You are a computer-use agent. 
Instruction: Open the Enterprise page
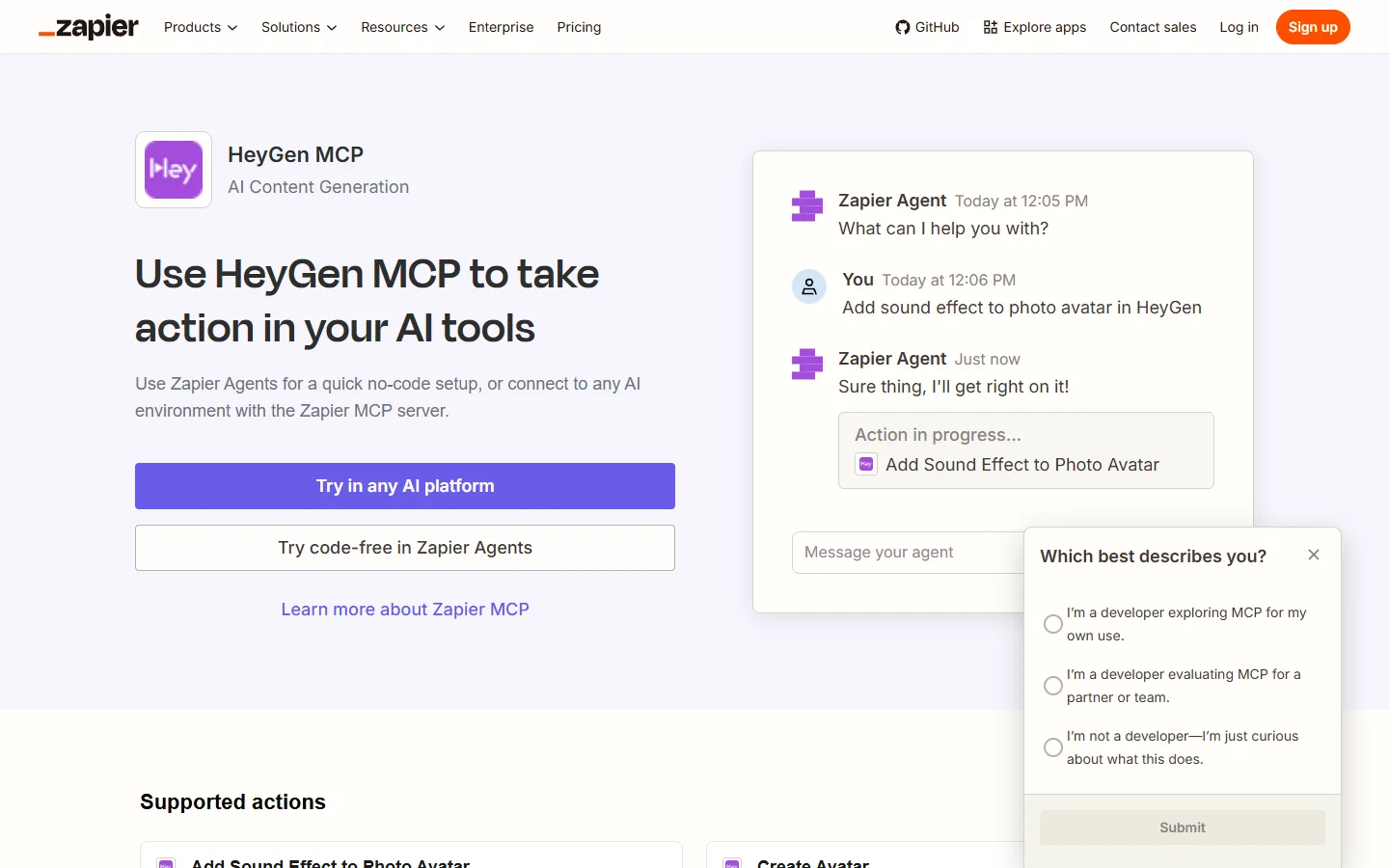pos(501,27)
